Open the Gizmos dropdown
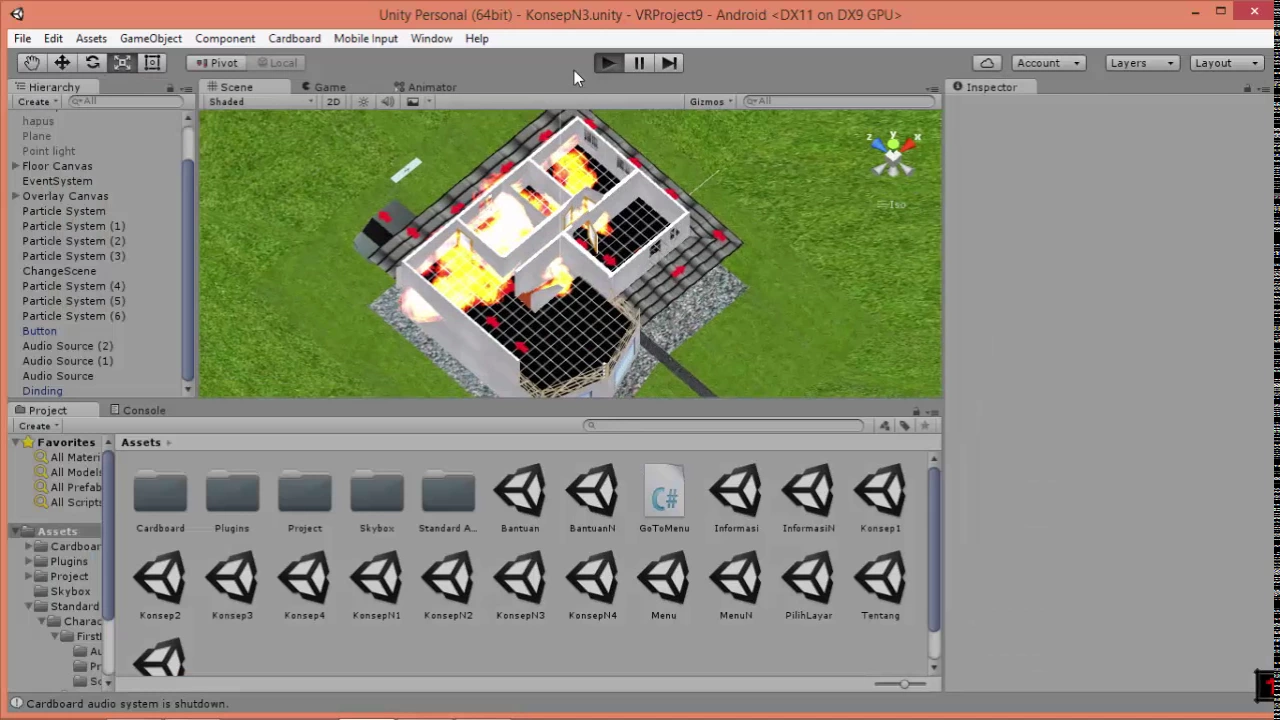This screenshot has height=720, width=1280. pyautogui.click(x=711, y=102)
